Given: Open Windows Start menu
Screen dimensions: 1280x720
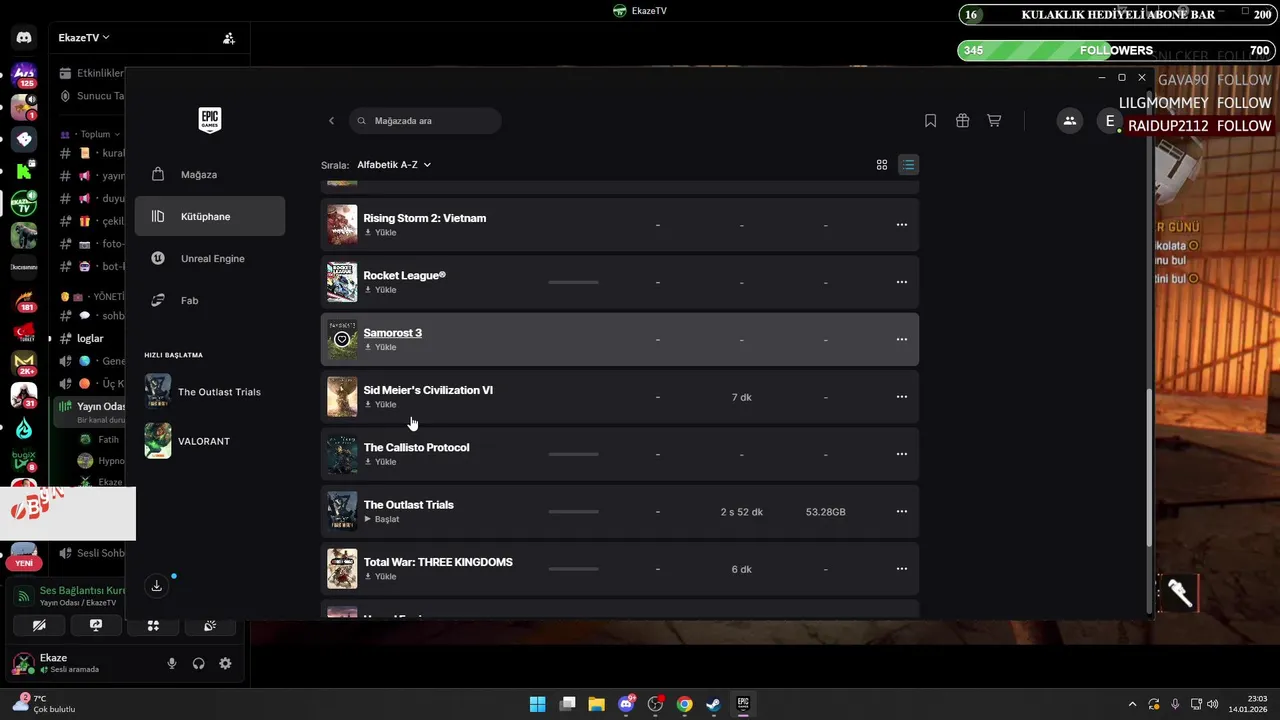Looking at the screenshot, I should tap(538, 704).
